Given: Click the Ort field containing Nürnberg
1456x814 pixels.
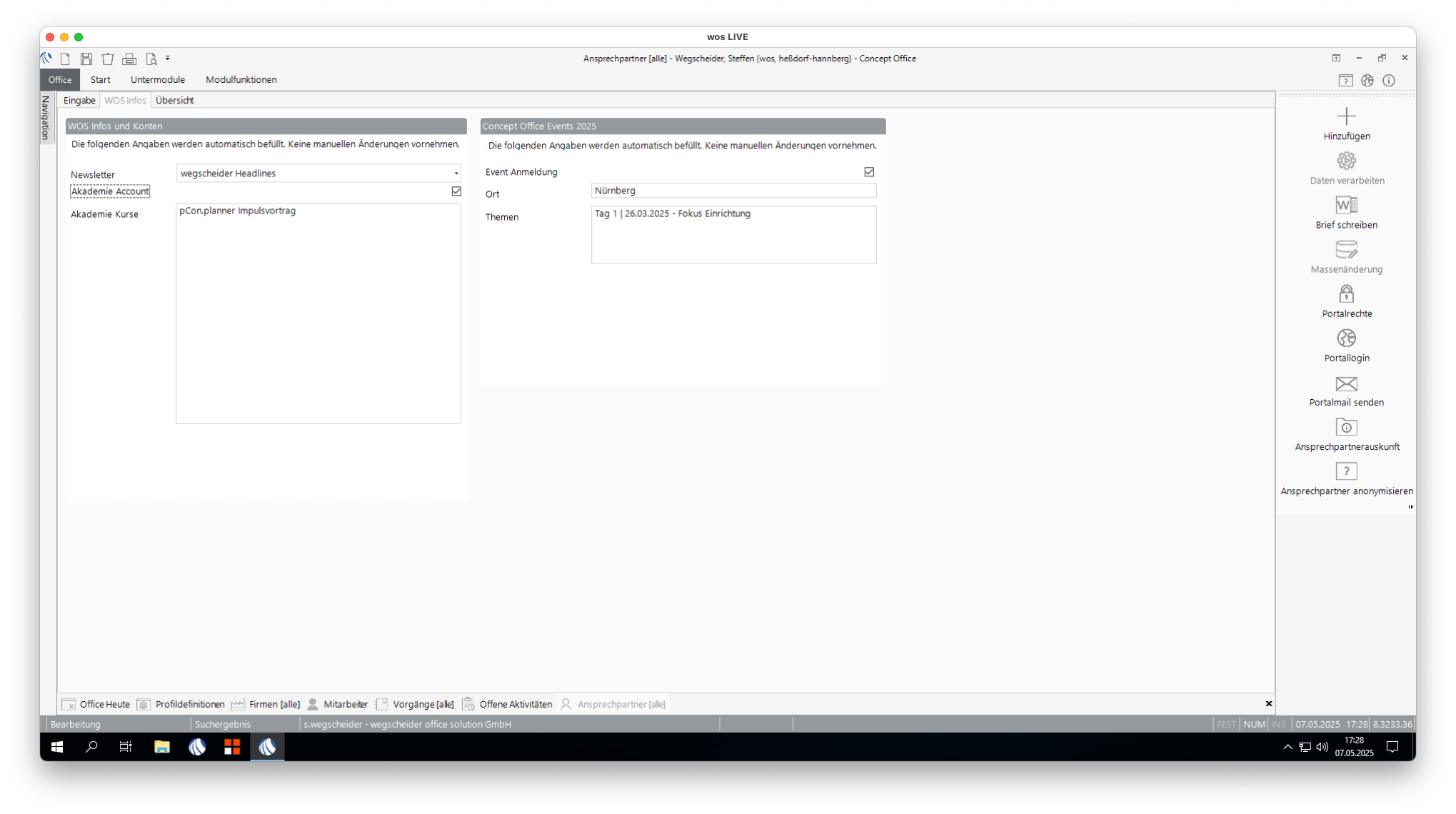Looking at the screenshot, I should coord(733,191).
